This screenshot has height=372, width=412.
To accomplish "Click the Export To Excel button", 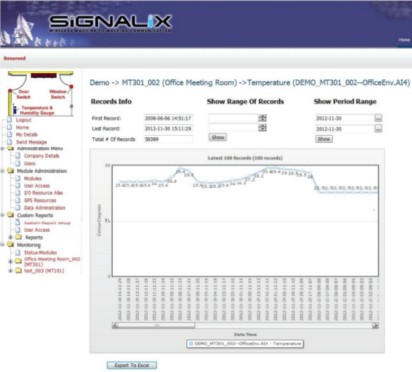I will (x=132, y=365).
